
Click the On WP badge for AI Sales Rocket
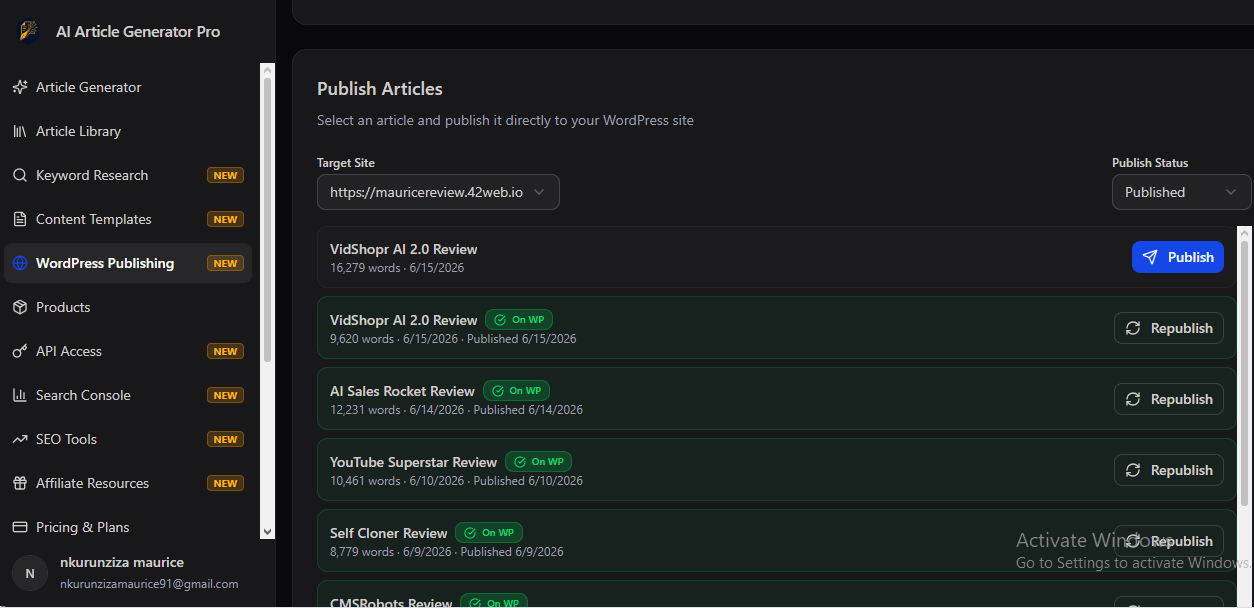(516, 391)
